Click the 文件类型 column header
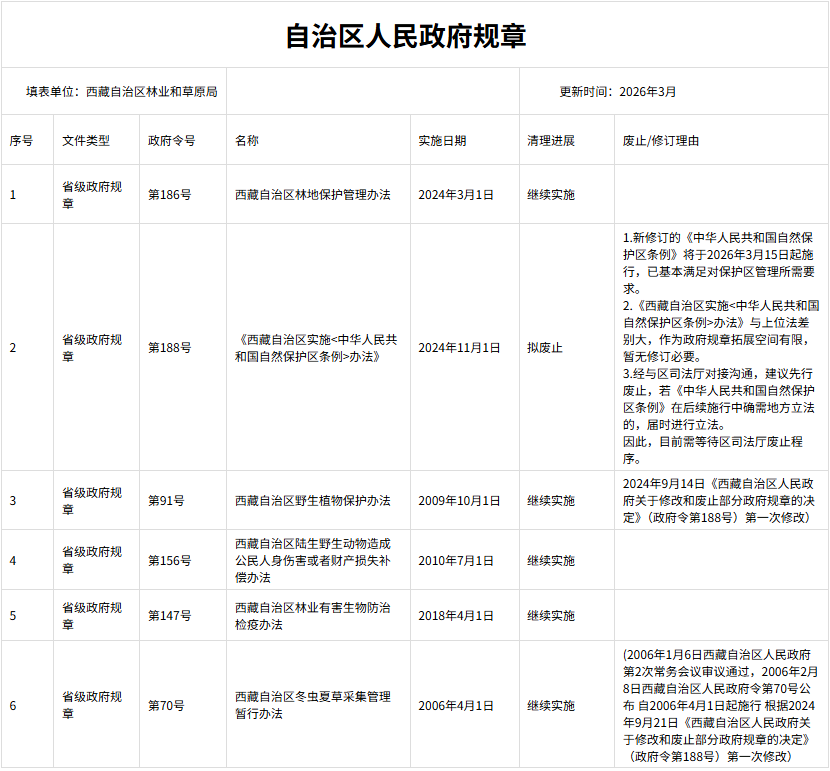The height and width of the screenshot is (771, 830). (86, 141)
